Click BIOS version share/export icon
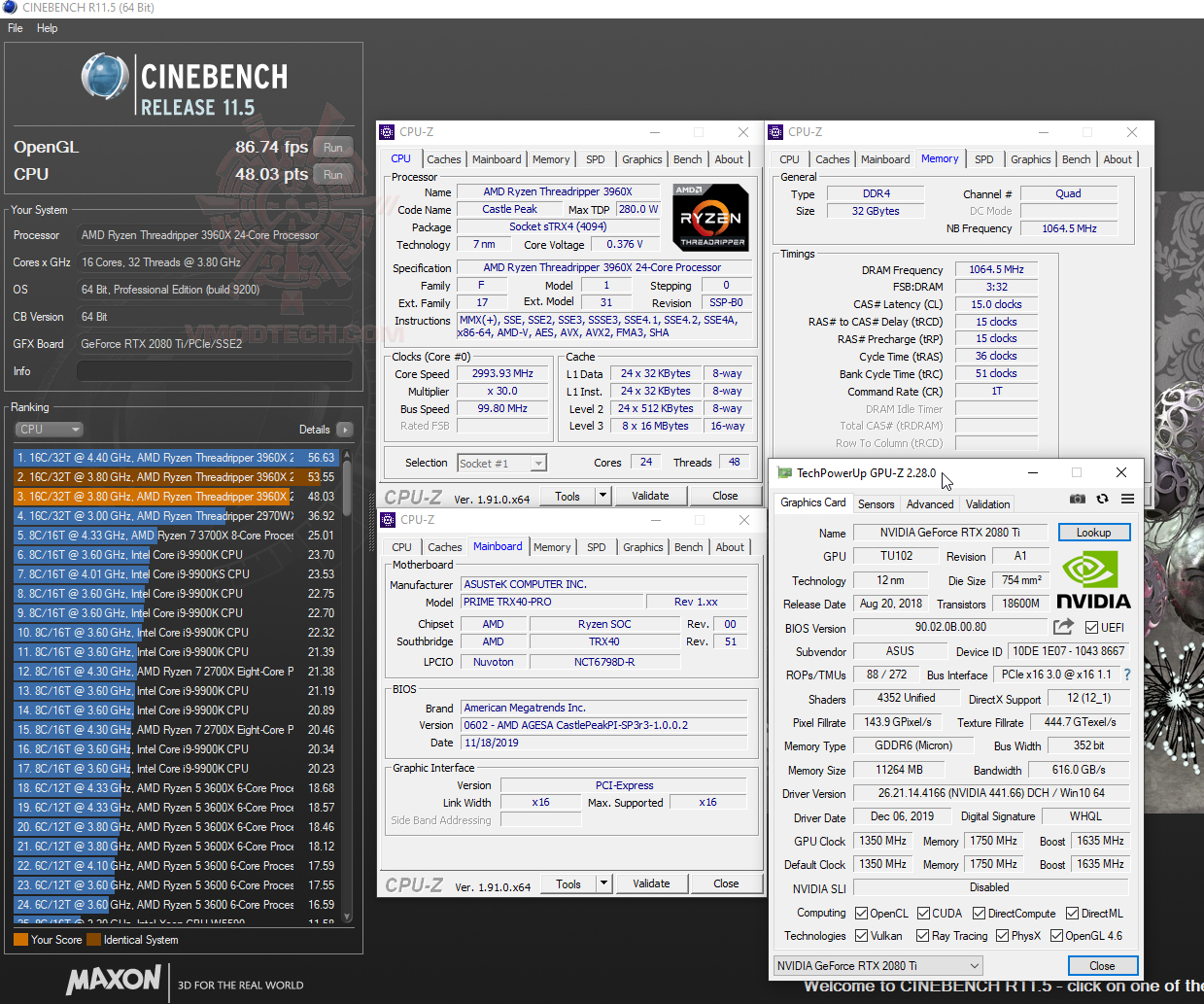1204x1004 pixels. tap(1064, 627)
